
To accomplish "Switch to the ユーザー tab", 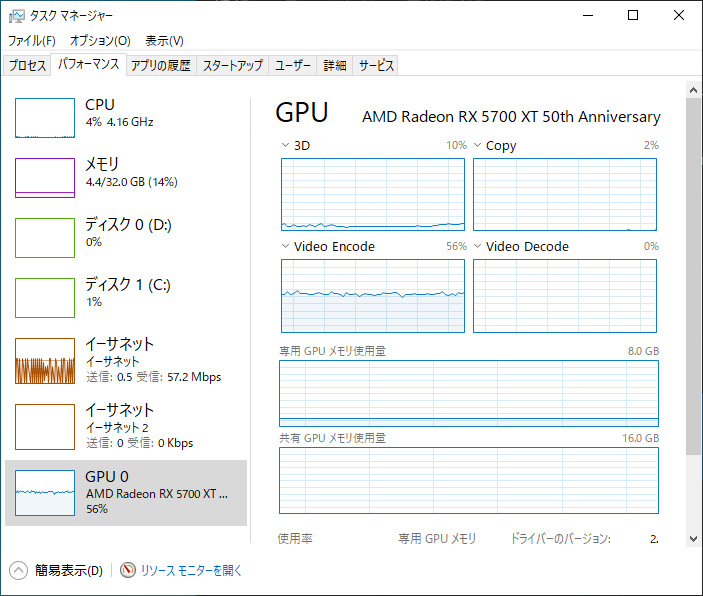I will pos(293,65).
